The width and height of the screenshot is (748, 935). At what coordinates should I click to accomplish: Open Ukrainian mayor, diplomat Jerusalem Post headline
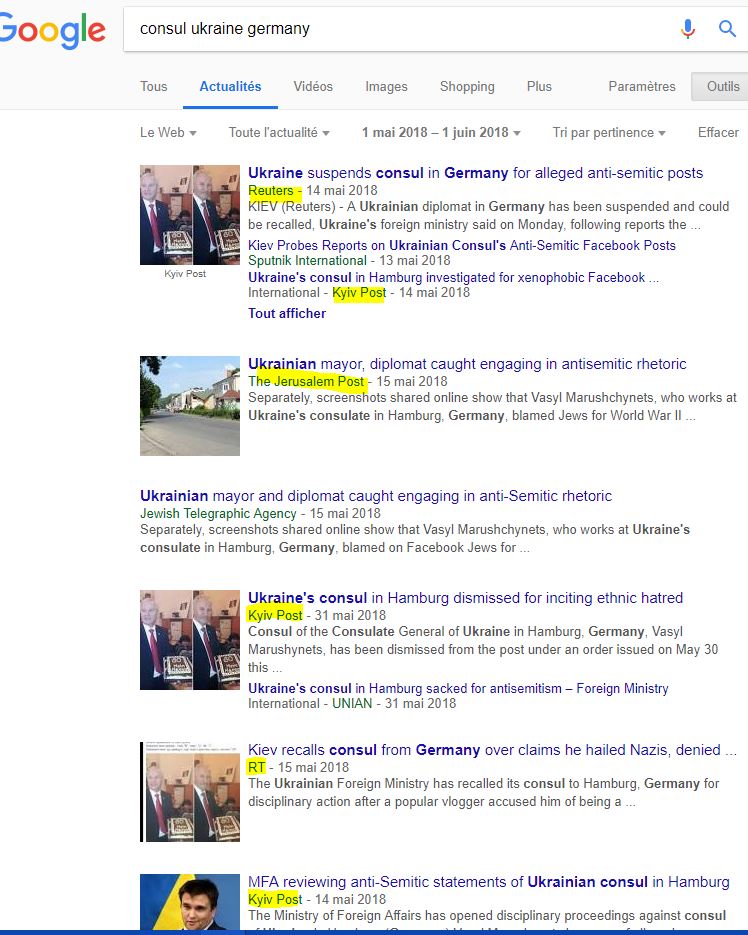[467, 364]
